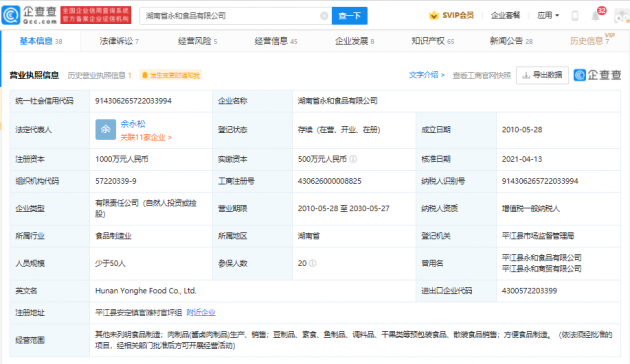This screenshot has width=630, height=364.
Task: Go to 历史信息 VIP tab
Action: (592, 40)
